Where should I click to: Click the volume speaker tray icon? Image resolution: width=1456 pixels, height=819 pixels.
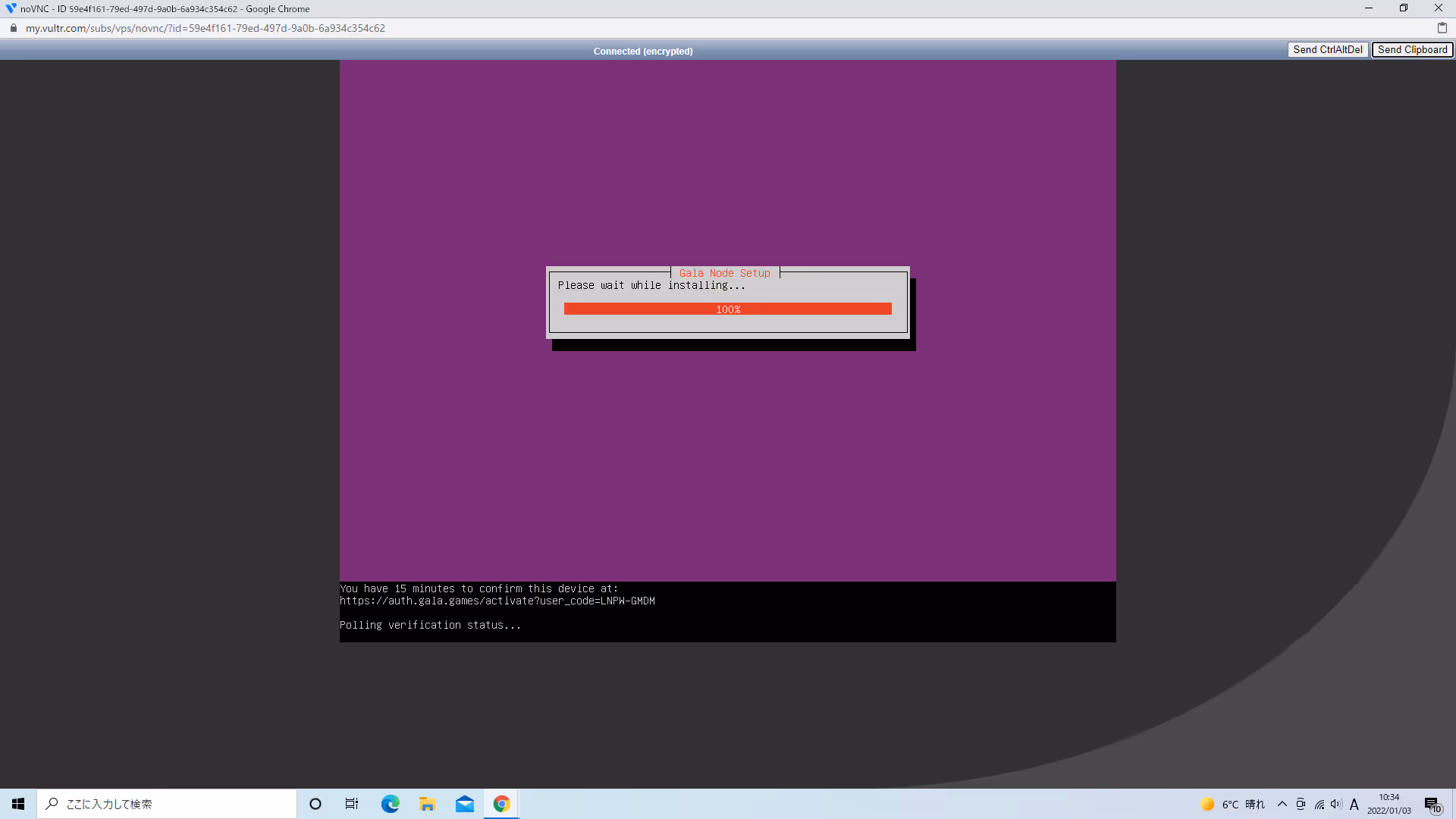tap(1336, 804)
